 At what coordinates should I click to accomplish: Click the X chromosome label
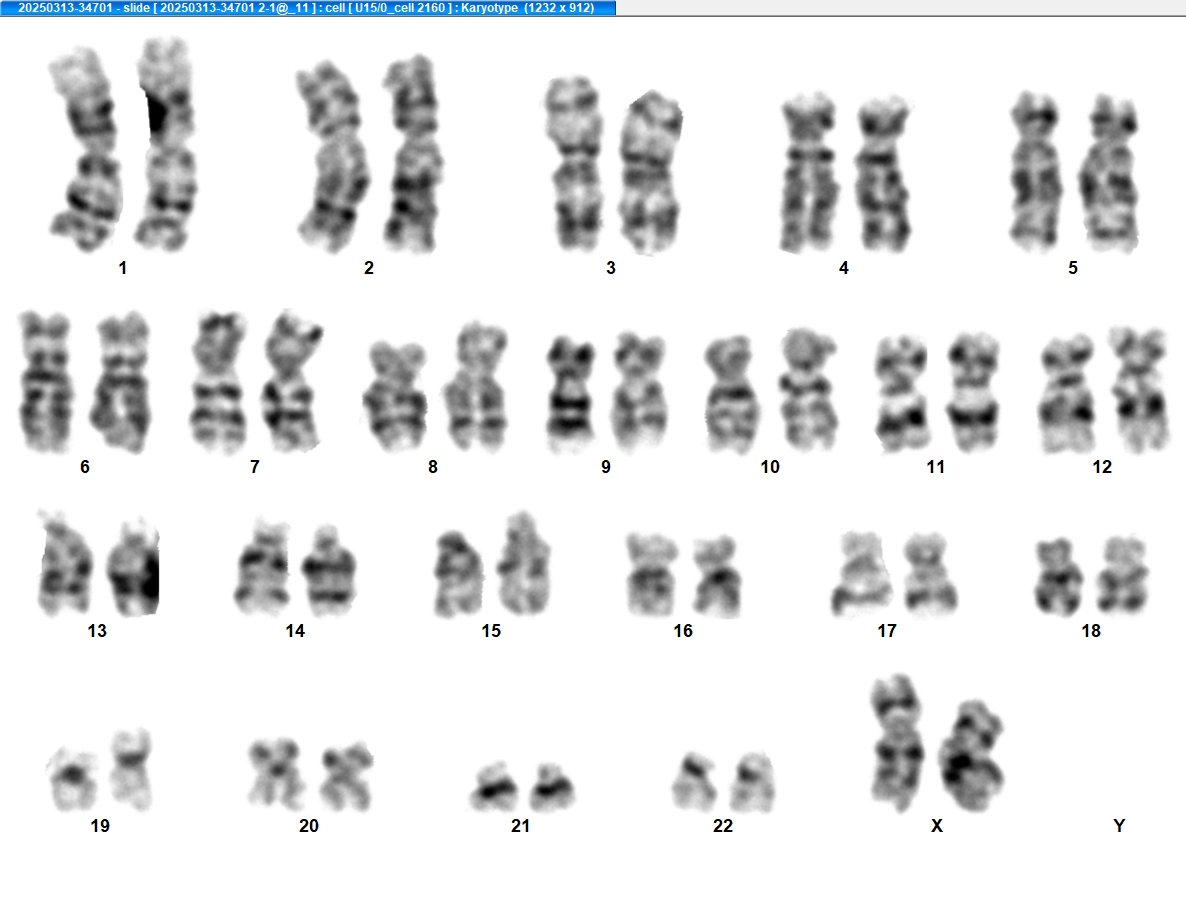[937, 826]
